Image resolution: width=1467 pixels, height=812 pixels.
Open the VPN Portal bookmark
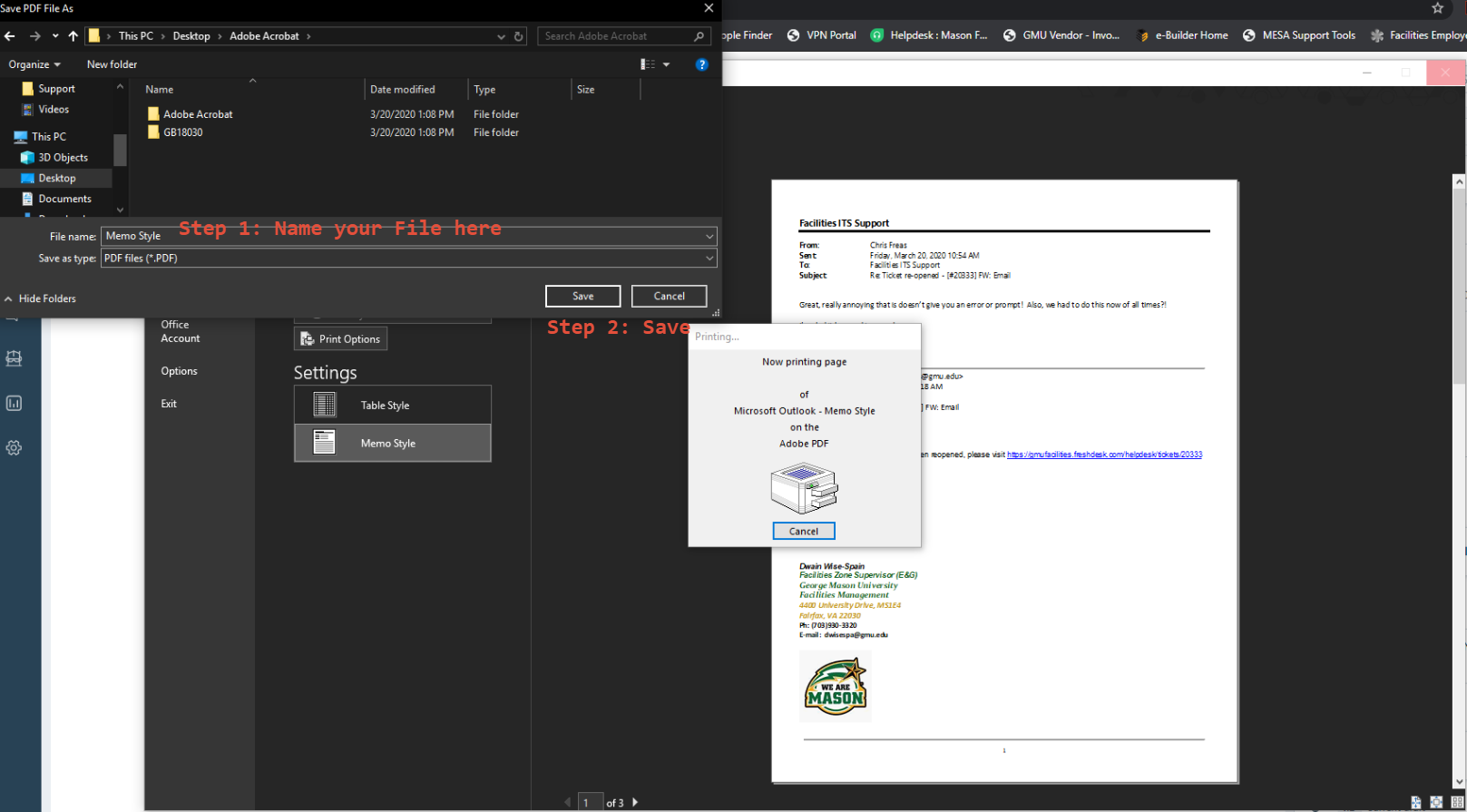coord(821,35)
